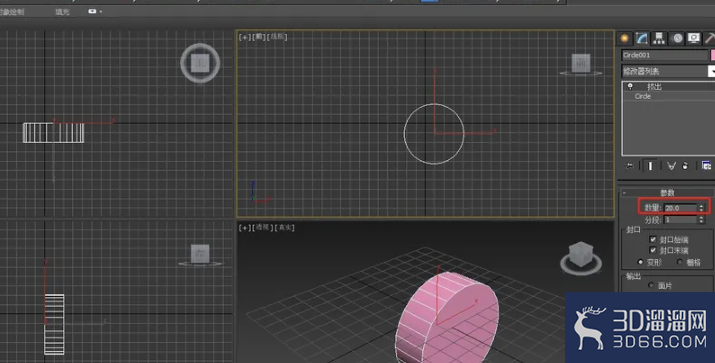Screen dimensions: 715x363
Task: Click the ViewCube in the left viewport
Action: [200, 254]
